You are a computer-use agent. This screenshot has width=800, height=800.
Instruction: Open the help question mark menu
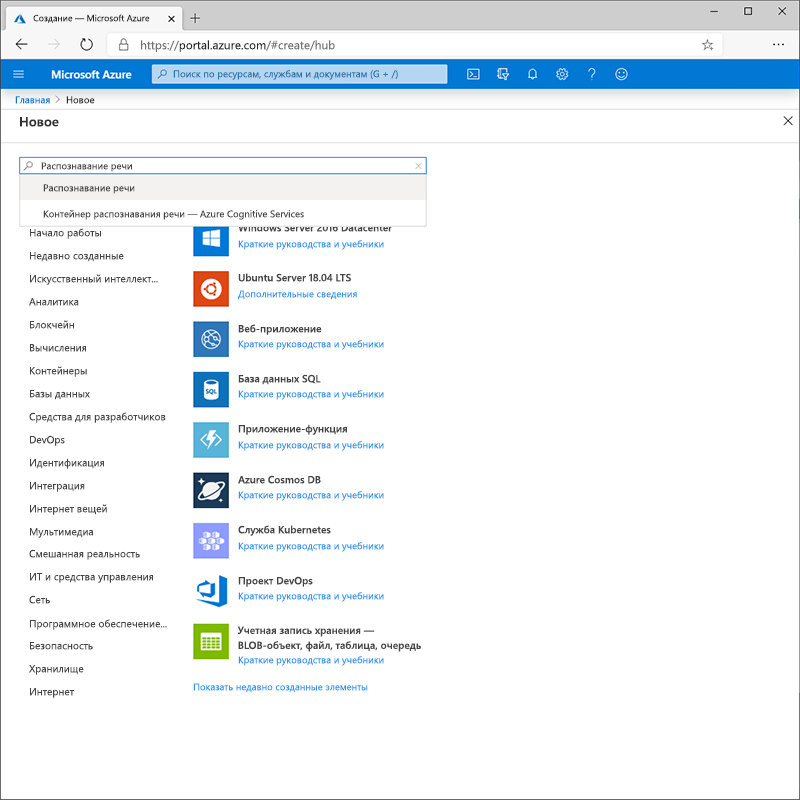tap(591, 74)
